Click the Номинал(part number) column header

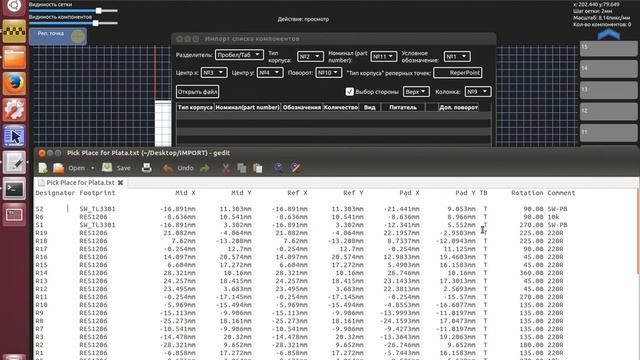[x=247, y=107]
